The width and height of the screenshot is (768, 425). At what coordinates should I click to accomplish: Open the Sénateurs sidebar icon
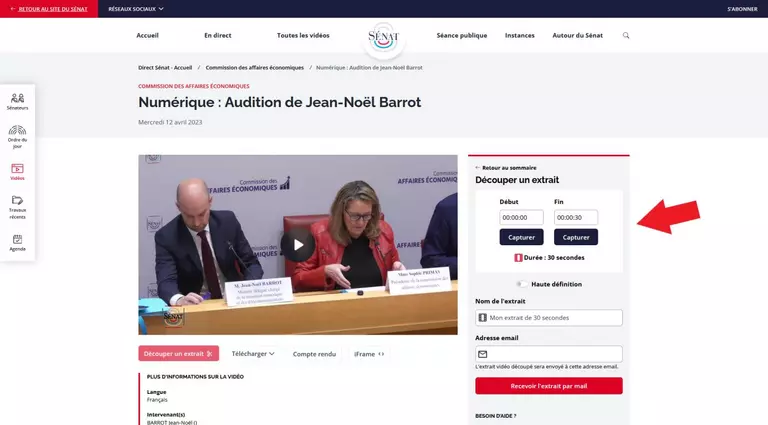17,101
